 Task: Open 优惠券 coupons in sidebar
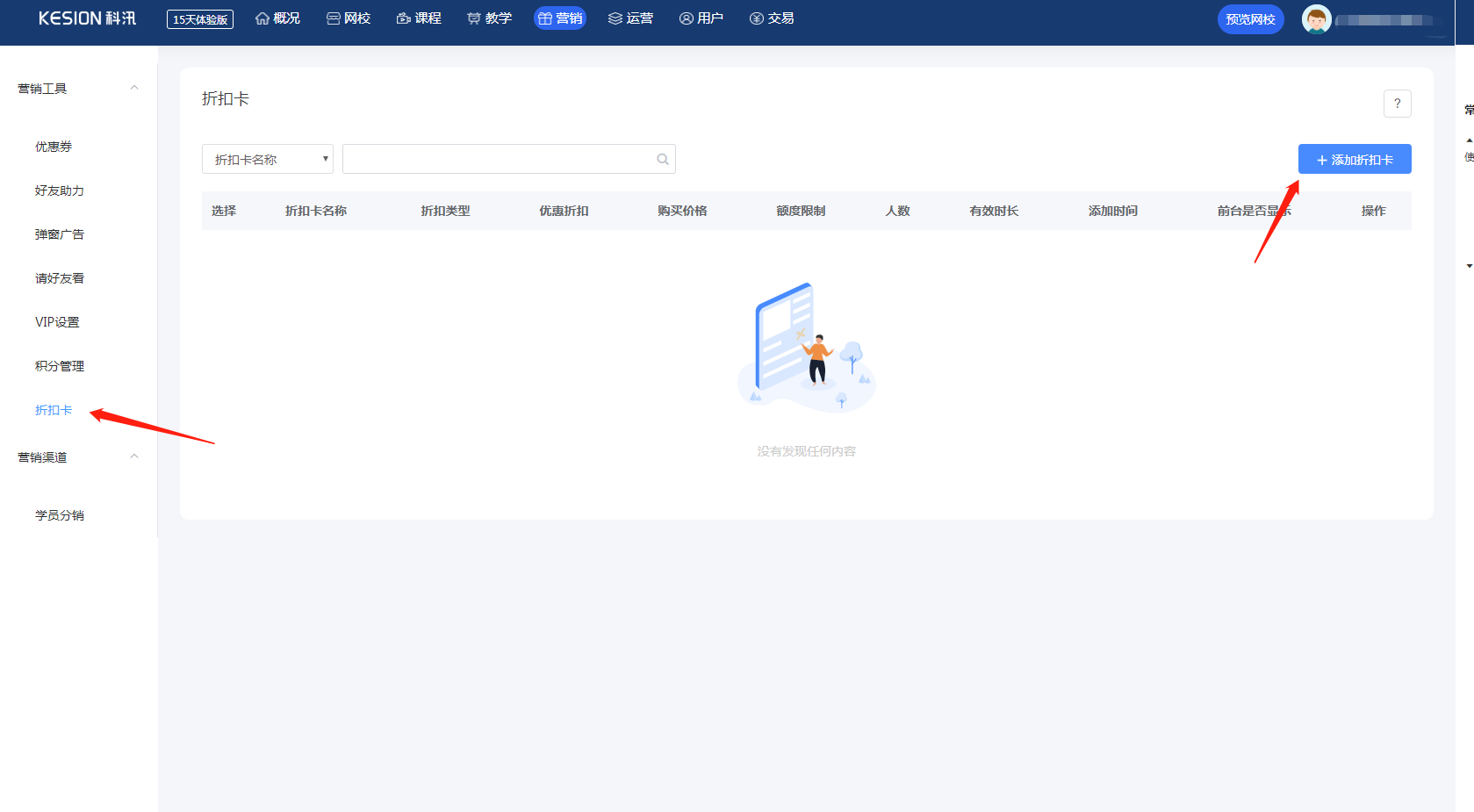(x=54, y=147)
